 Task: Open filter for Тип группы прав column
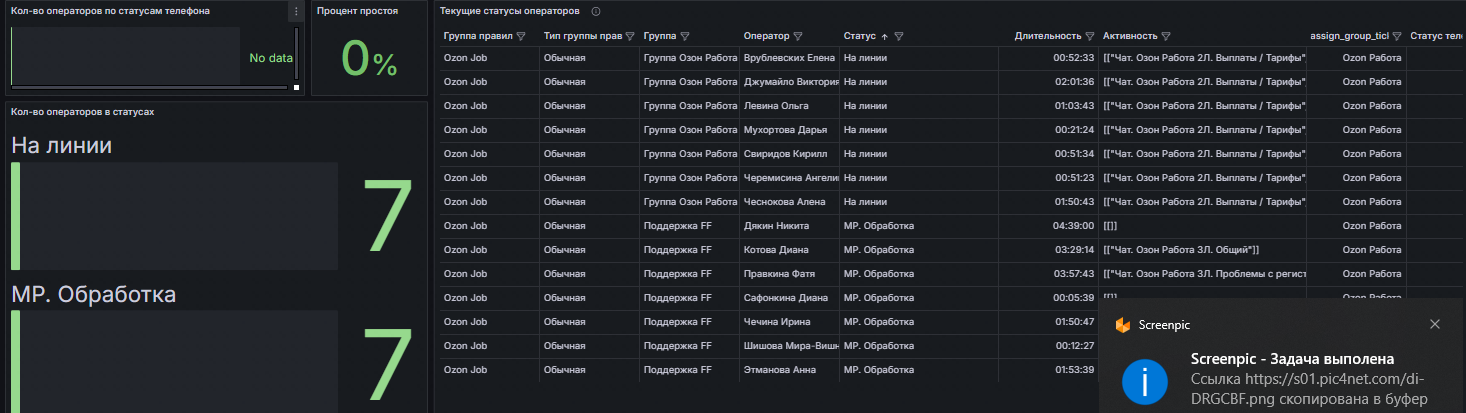pos(630,36)
